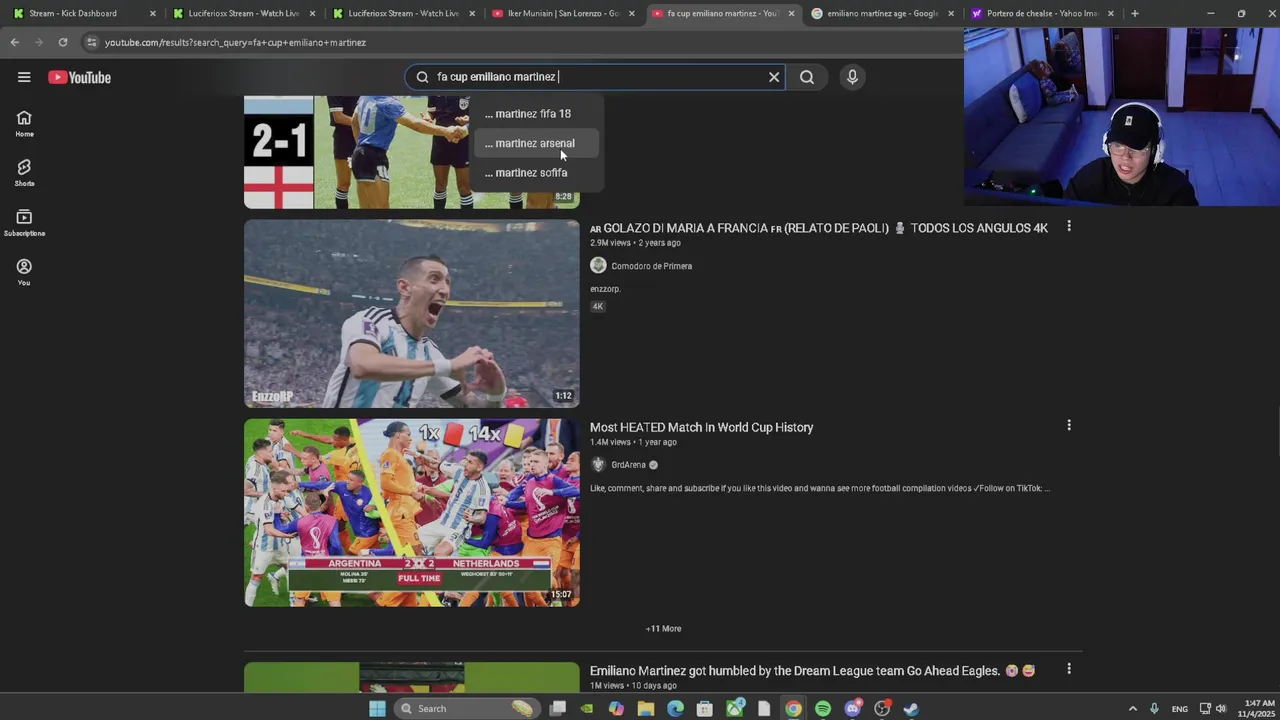Go to the Home sidebar item
1280x720 pixels.
click(24, 124)
